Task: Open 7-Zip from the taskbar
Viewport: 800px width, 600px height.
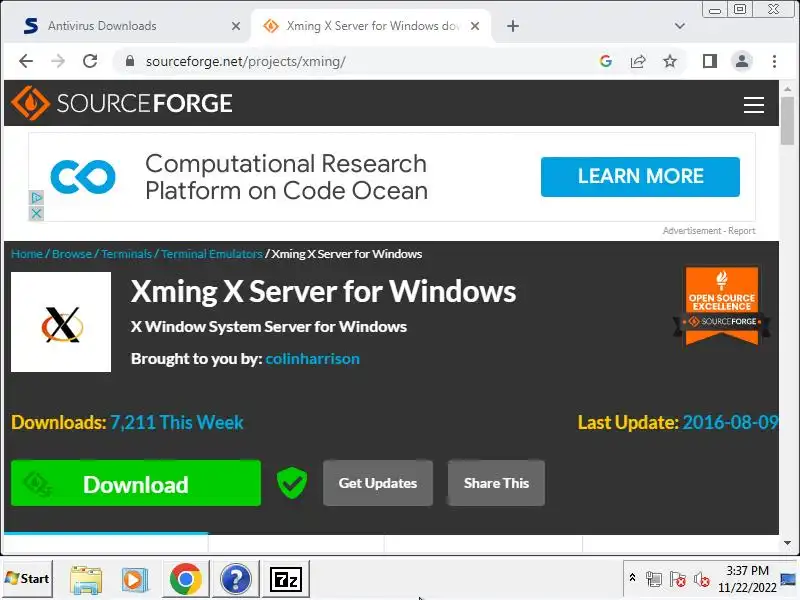Action: (x=286, y=579)
